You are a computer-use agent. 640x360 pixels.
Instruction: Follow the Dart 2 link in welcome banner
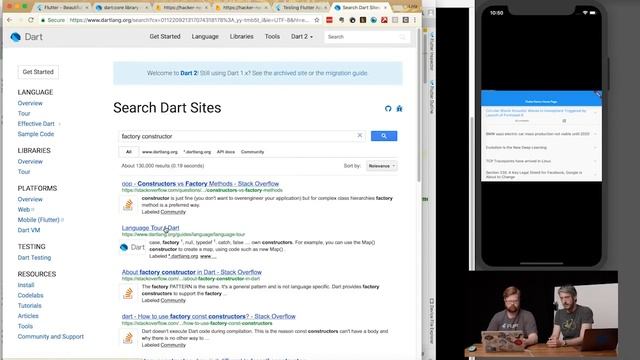[189, 73]
